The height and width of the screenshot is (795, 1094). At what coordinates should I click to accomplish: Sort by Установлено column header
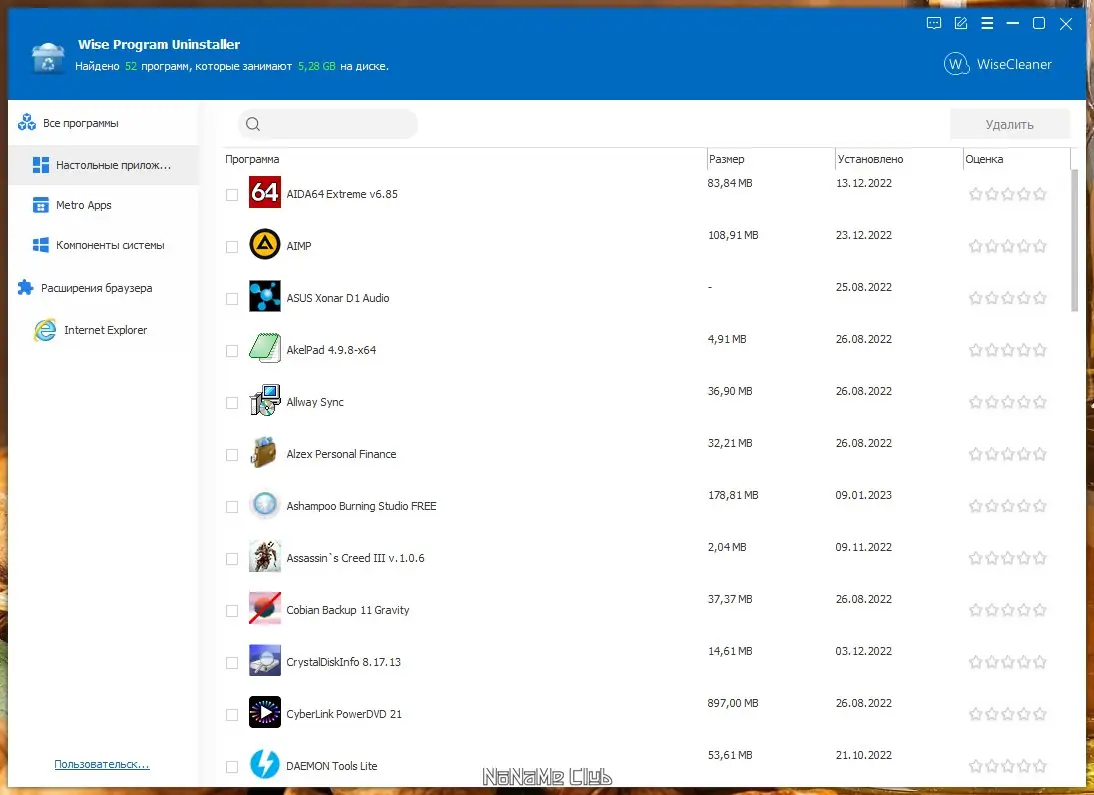[899, 159]
